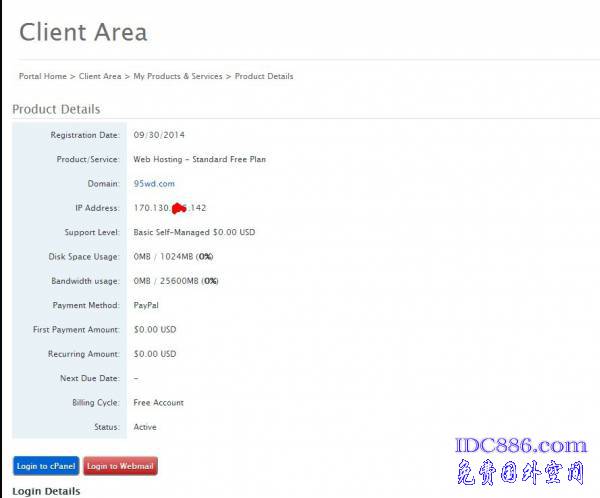
Task: Click the Web Hosting - Standard Free Plan text
Action: (x=199, y=159)
